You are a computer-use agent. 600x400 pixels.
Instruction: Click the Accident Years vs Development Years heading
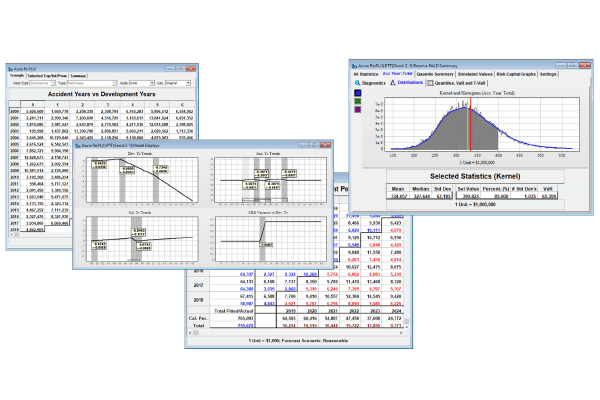(x=101, y=94)
